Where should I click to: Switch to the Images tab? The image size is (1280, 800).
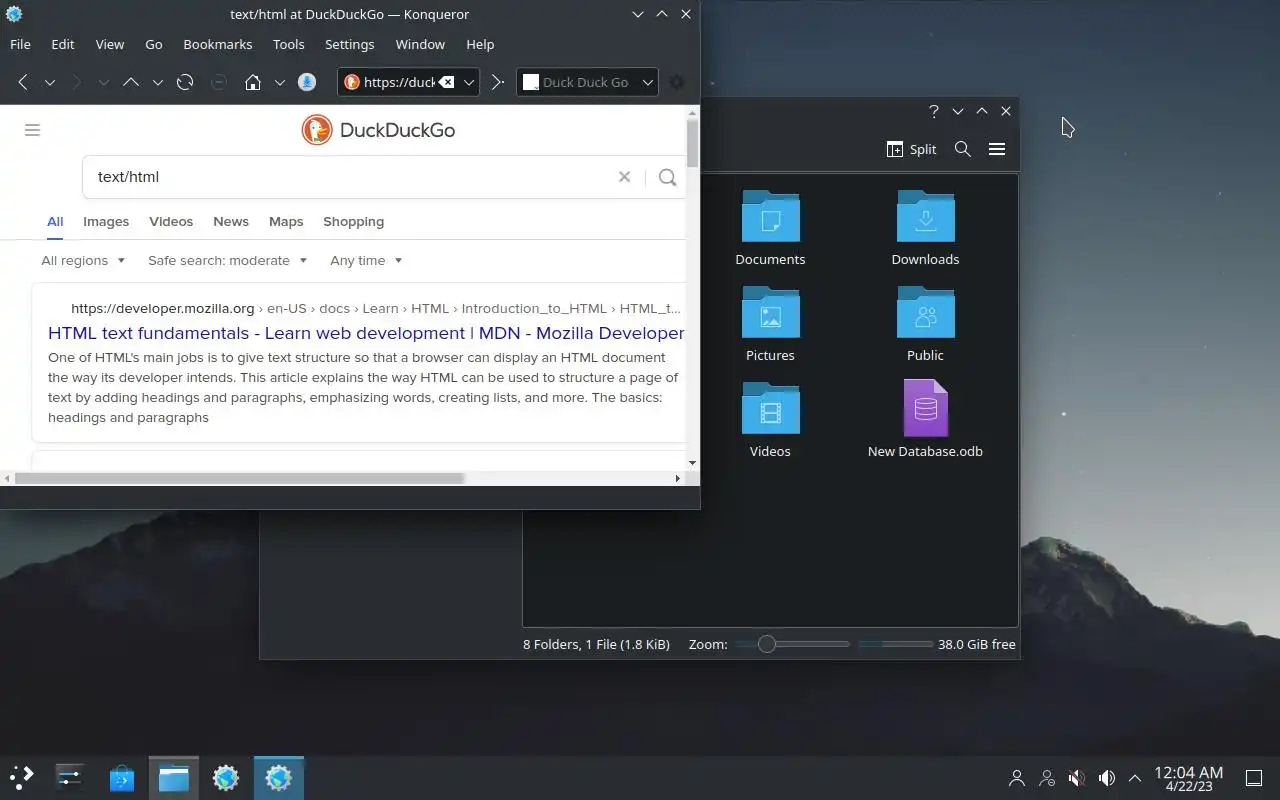(106, 222)
